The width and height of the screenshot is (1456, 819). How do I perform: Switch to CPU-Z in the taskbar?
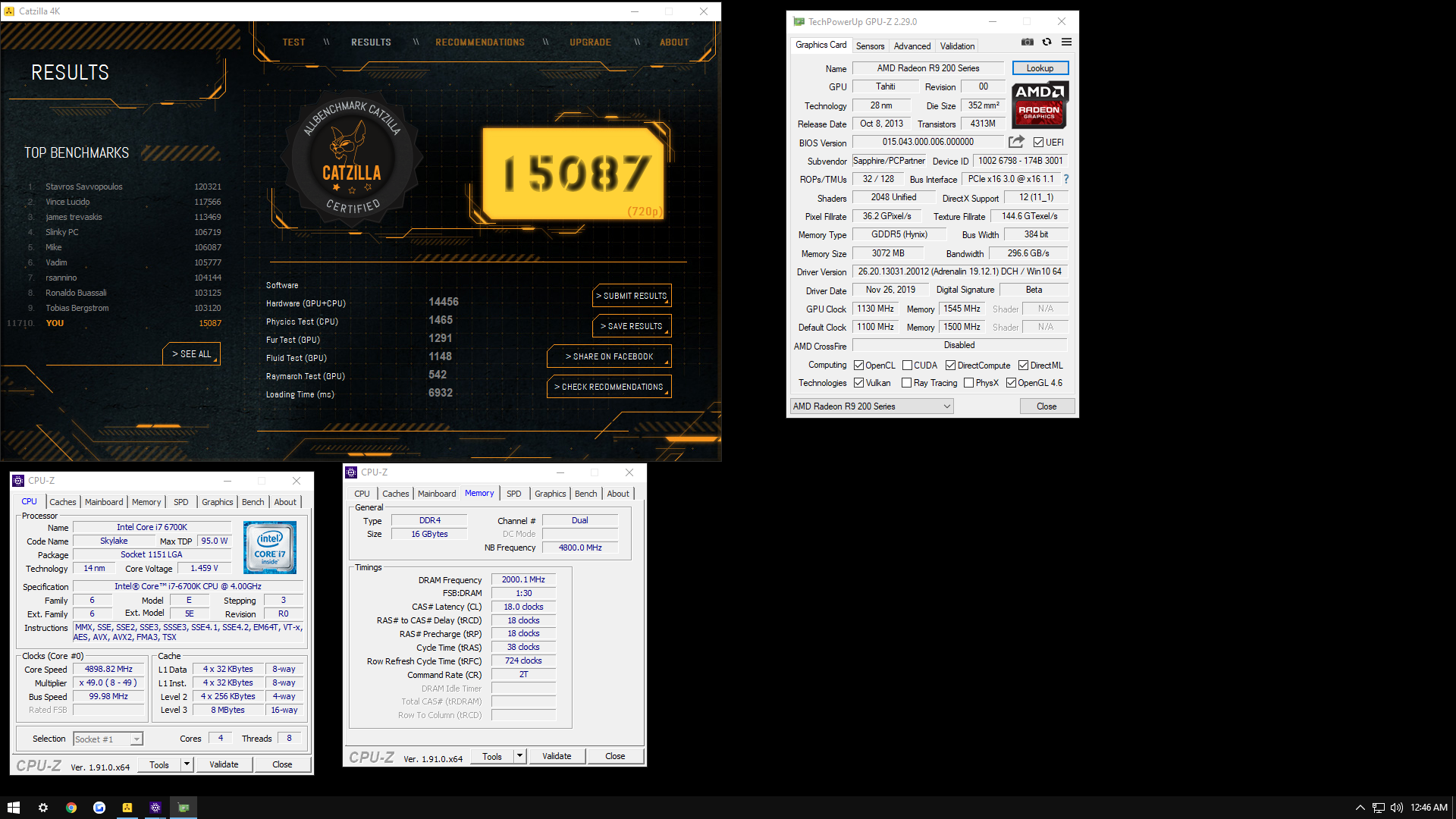click(x=155, y=808)
